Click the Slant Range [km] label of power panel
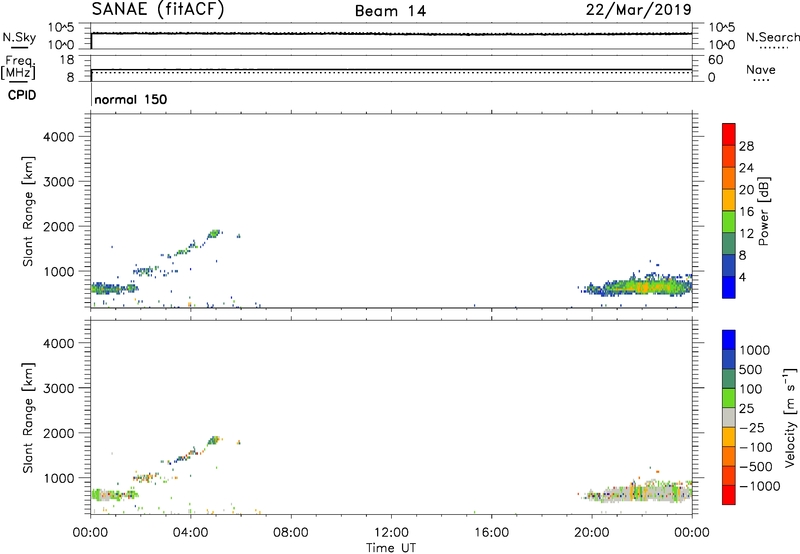Screen dimensions: 800x554 point(28,211)
